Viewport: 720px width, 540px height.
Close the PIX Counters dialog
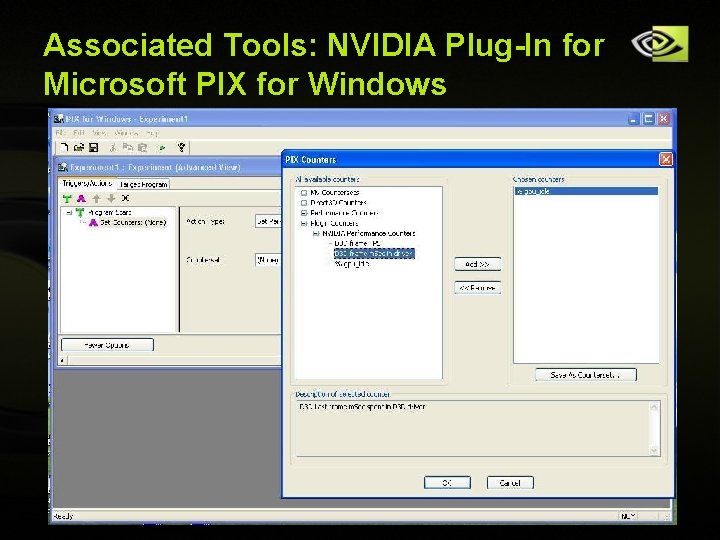[x=665, y=159]
